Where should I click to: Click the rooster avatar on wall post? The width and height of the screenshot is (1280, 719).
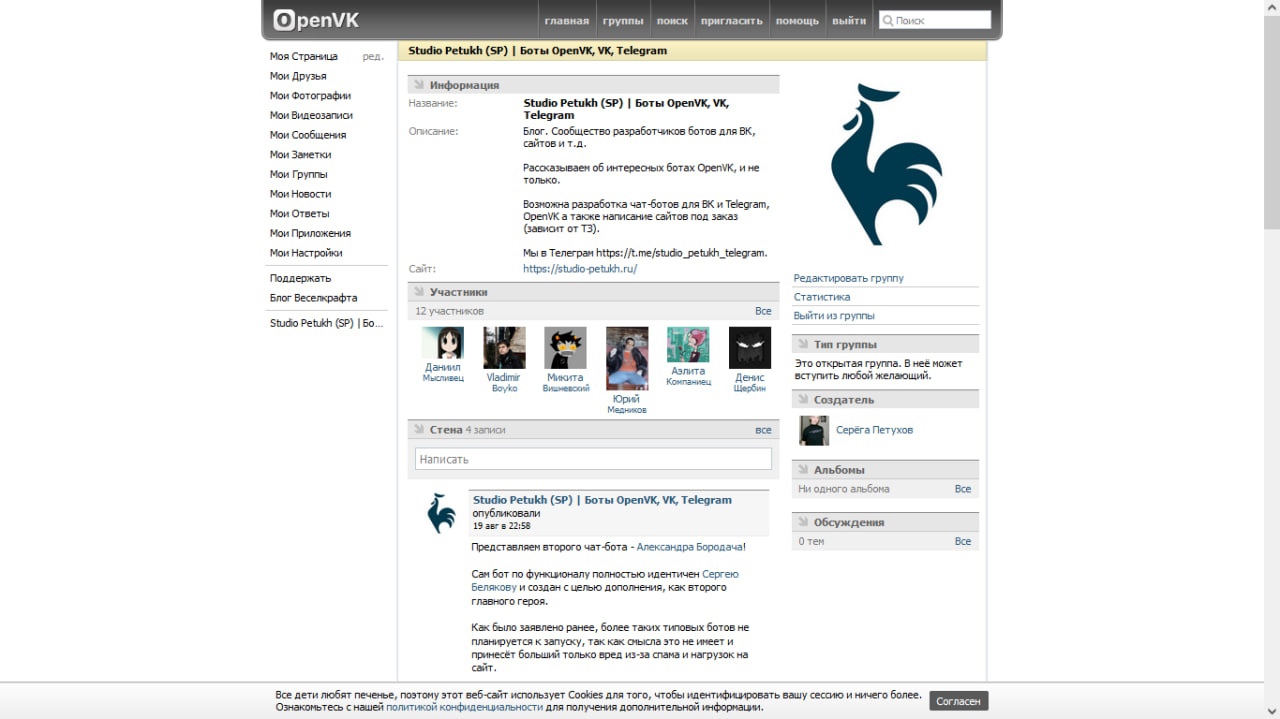[x=441, y=514]
